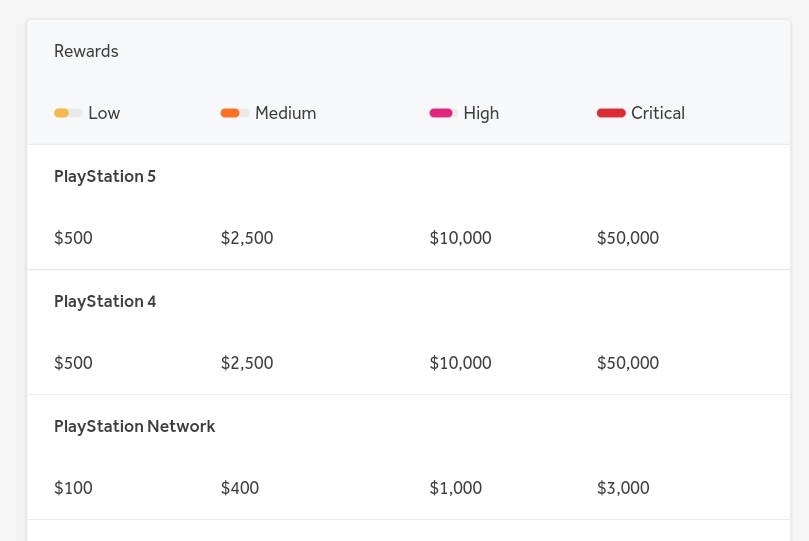Click the $10,000 high reward for PlayStation 4
The image size is (809, 541).
[461, 363]
